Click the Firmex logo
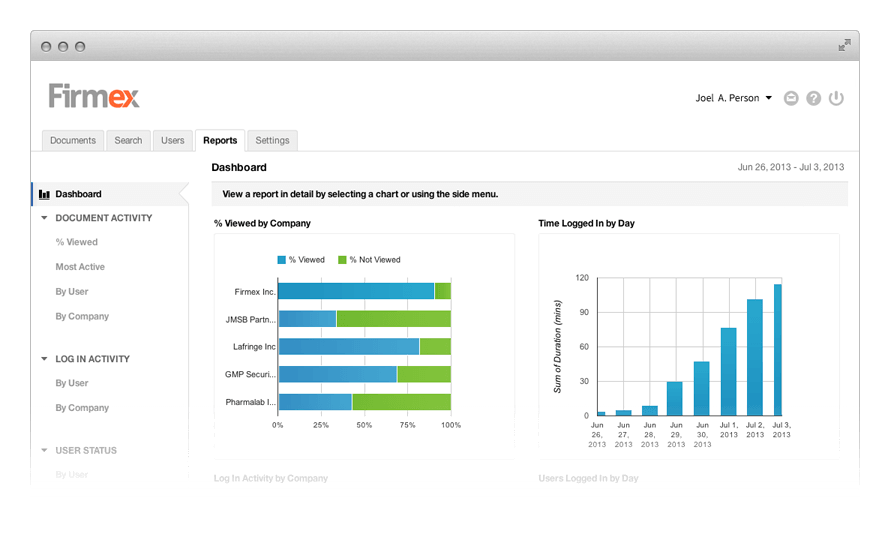 [94, 96]
